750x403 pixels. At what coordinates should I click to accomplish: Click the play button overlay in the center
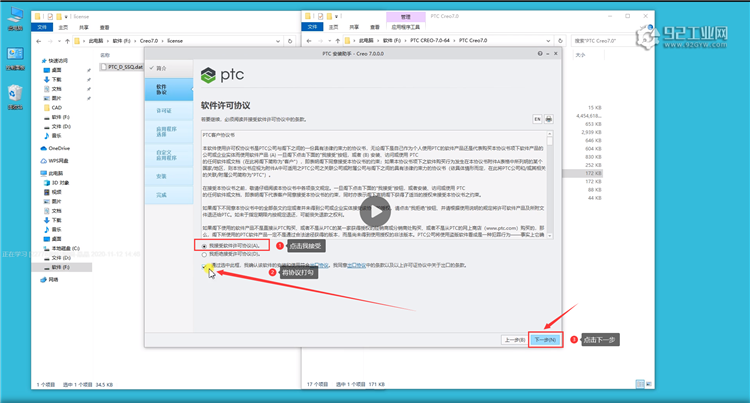(375, 212)
